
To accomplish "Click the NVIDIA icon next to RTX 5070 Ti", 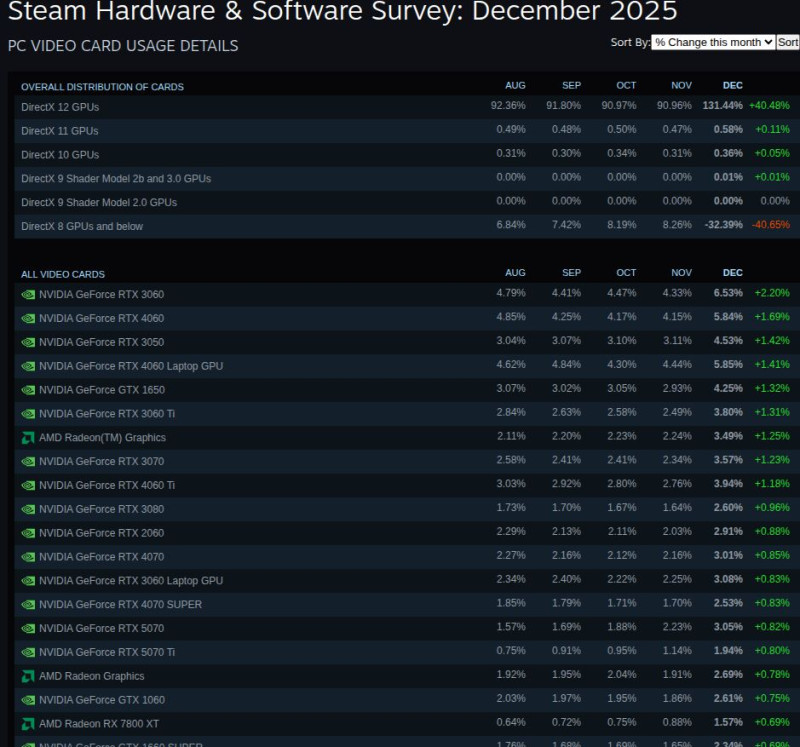I will [x=28, y=653].
